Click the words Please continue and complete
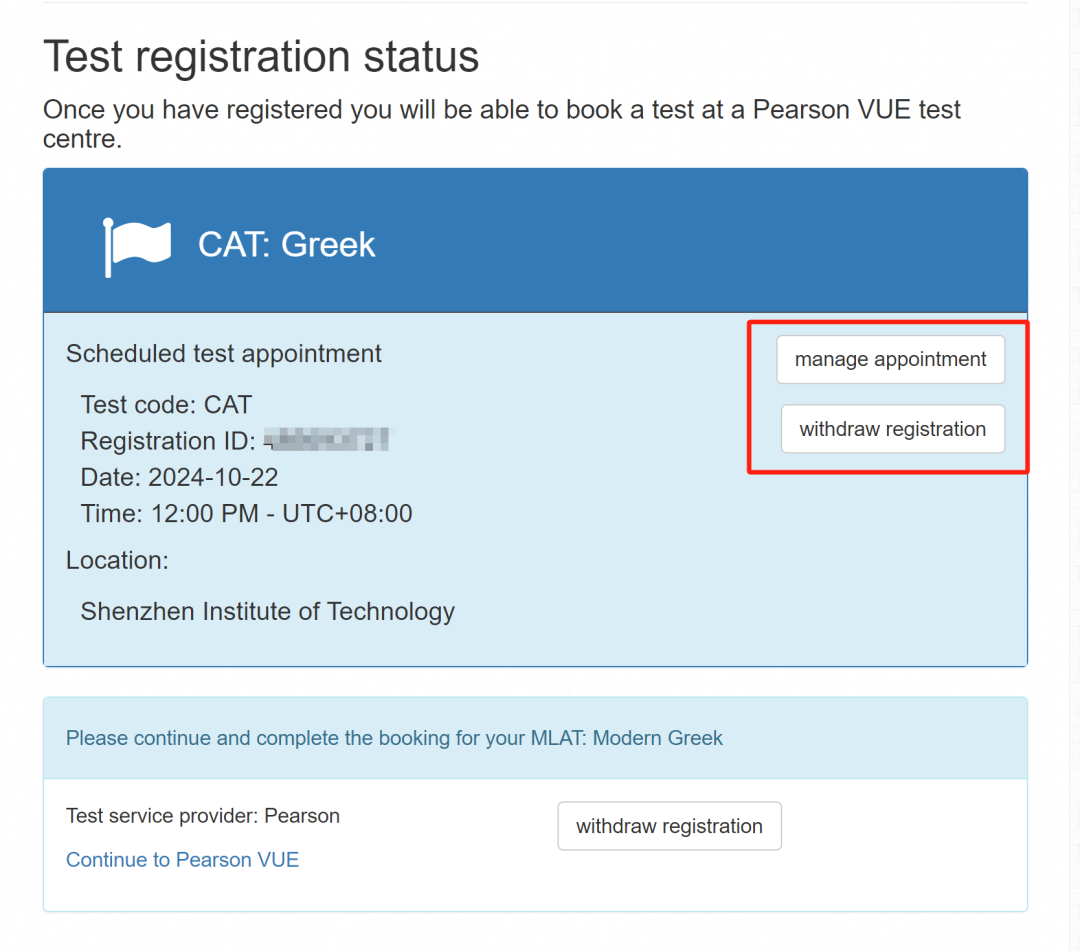Image resolution: width=1080 pixels, height=951 pixels. [191, 739]
